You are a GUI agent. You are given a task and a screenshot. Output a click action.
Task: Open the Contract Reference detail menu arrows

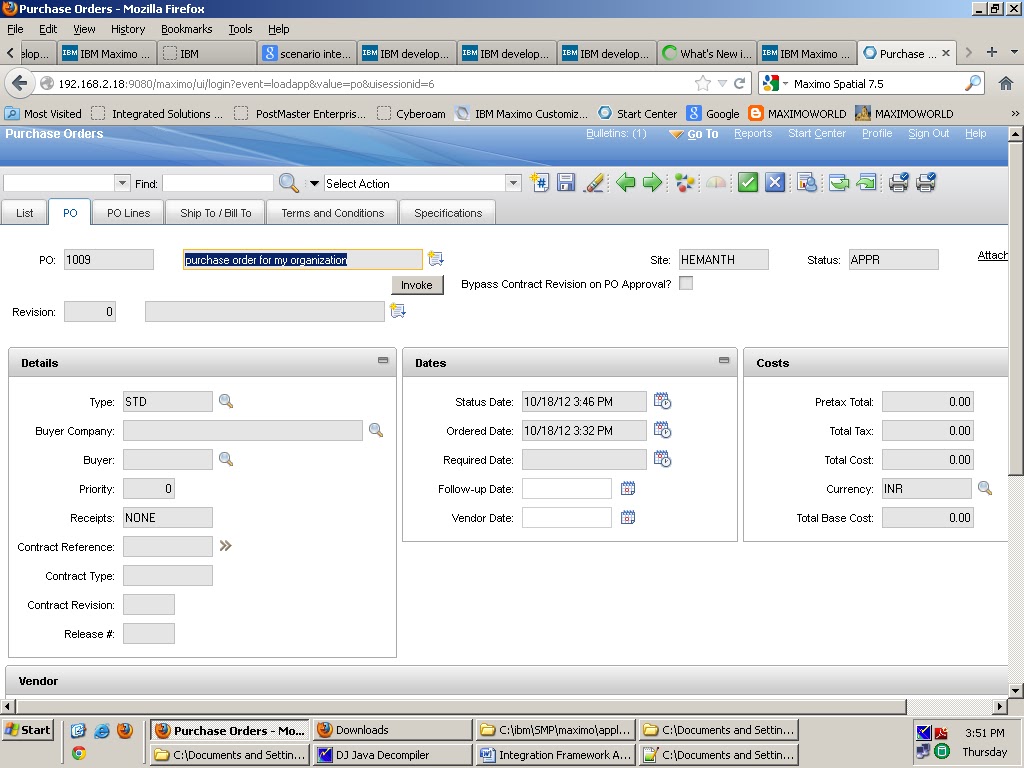pyautogui.click(x=226, y=546)
